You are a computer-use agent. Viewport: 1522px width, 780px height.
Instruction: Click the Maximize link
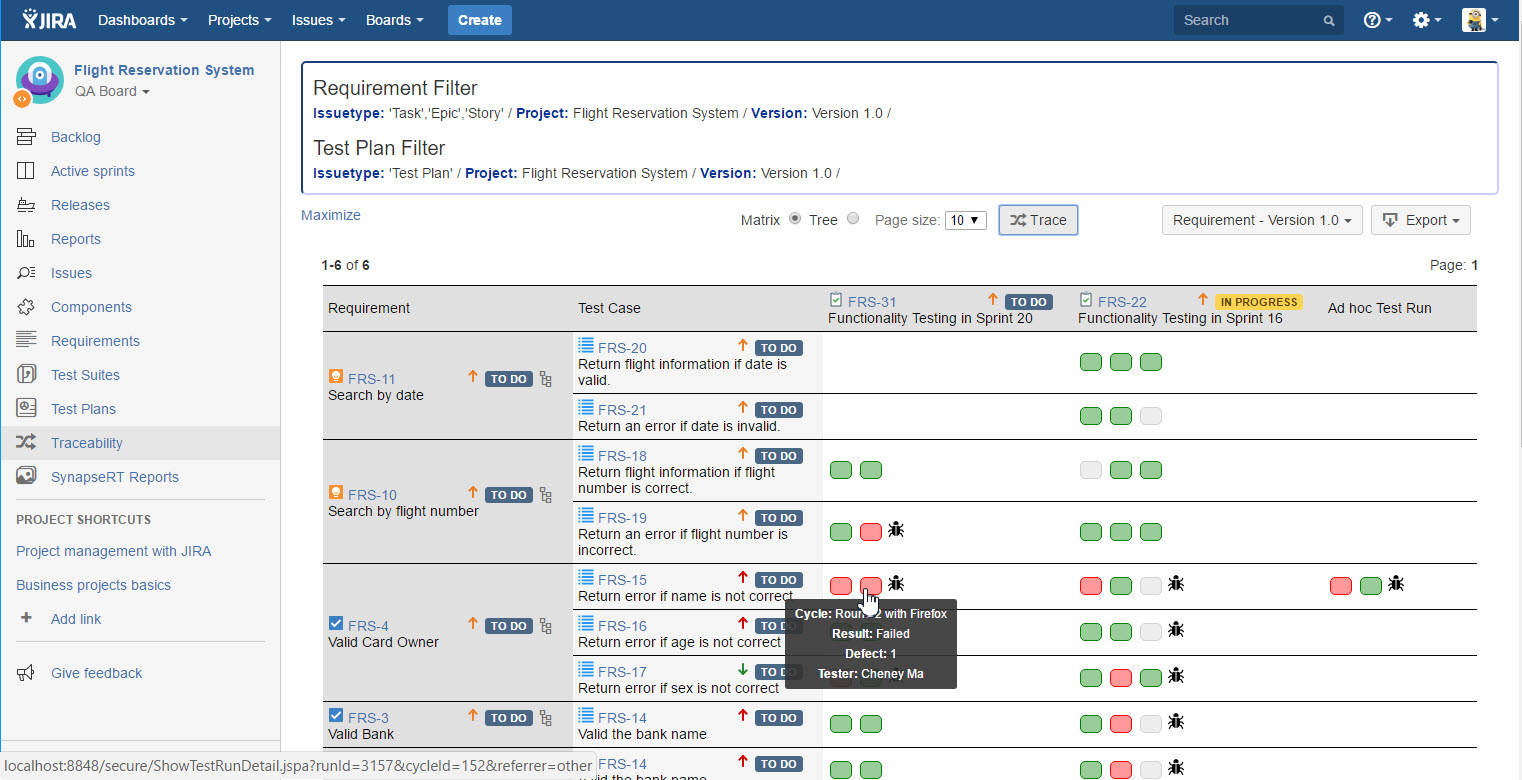pos(331,215)
